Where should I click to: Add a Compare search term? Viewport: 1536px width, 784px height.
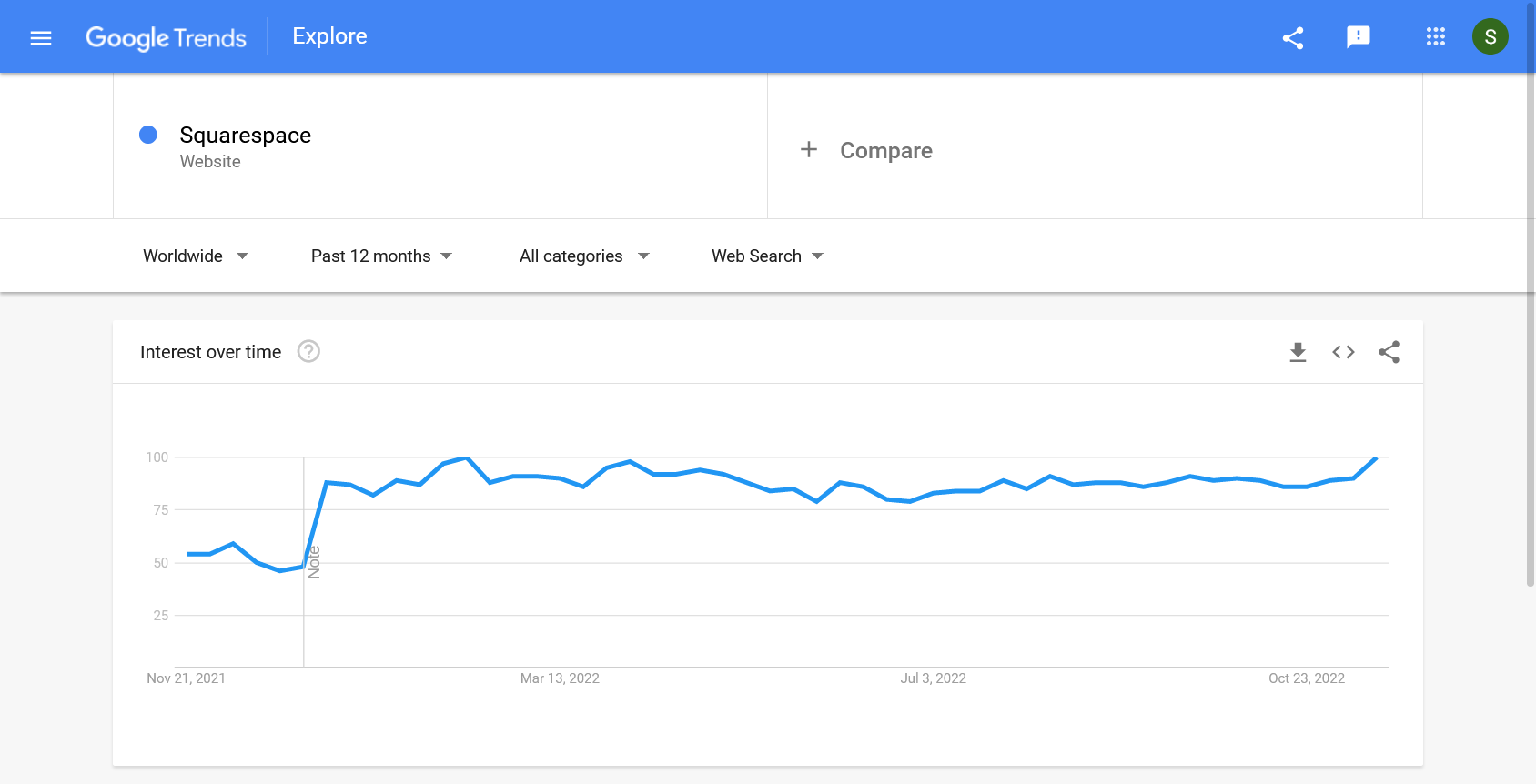(x=885, y=151)
